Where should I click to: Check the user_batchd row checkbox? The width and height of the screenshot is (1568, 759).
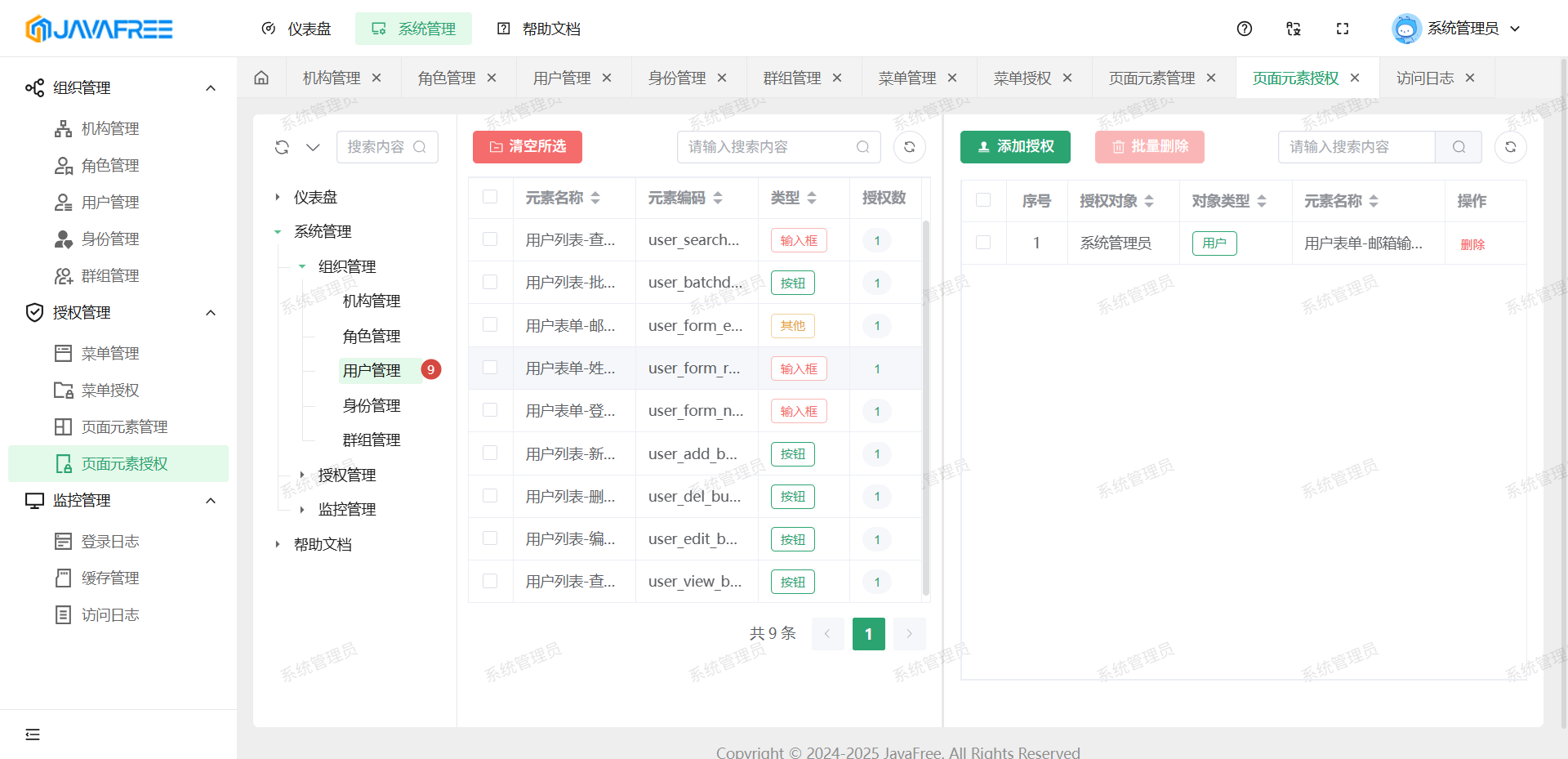[490, 282]
